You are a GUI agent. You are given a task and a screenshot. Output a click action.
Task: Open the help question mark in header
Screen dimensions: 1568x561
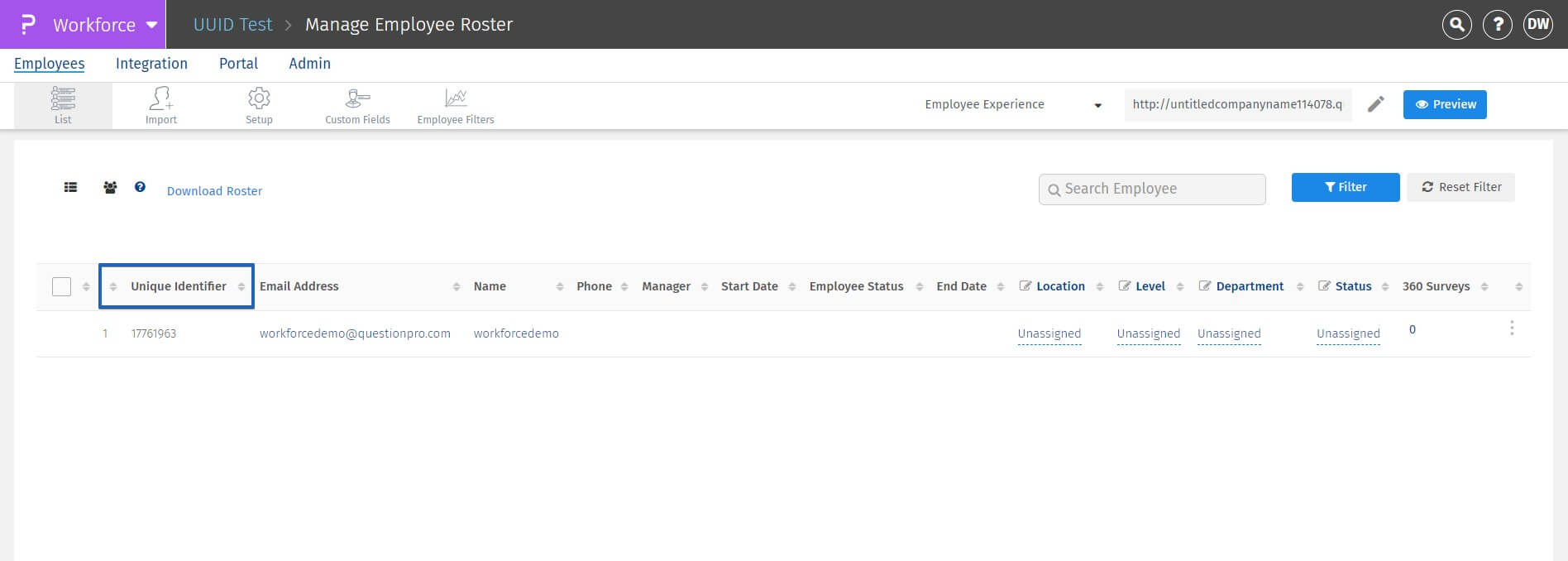coord(1498,25)
